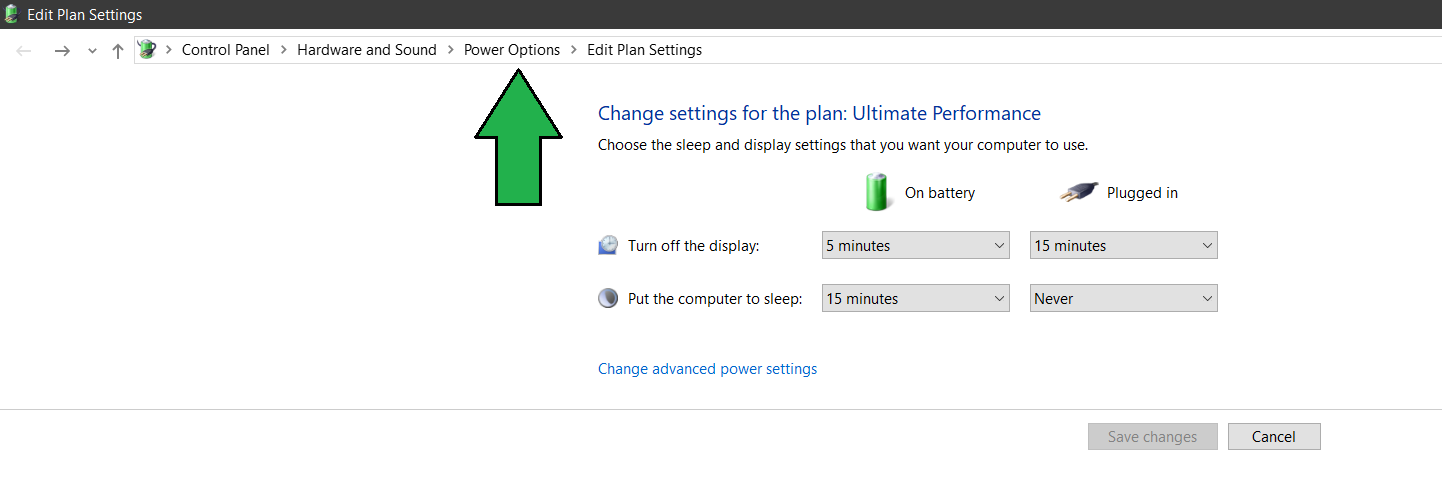Open Turn off display On battery dropdown

[x=915, y=245]
